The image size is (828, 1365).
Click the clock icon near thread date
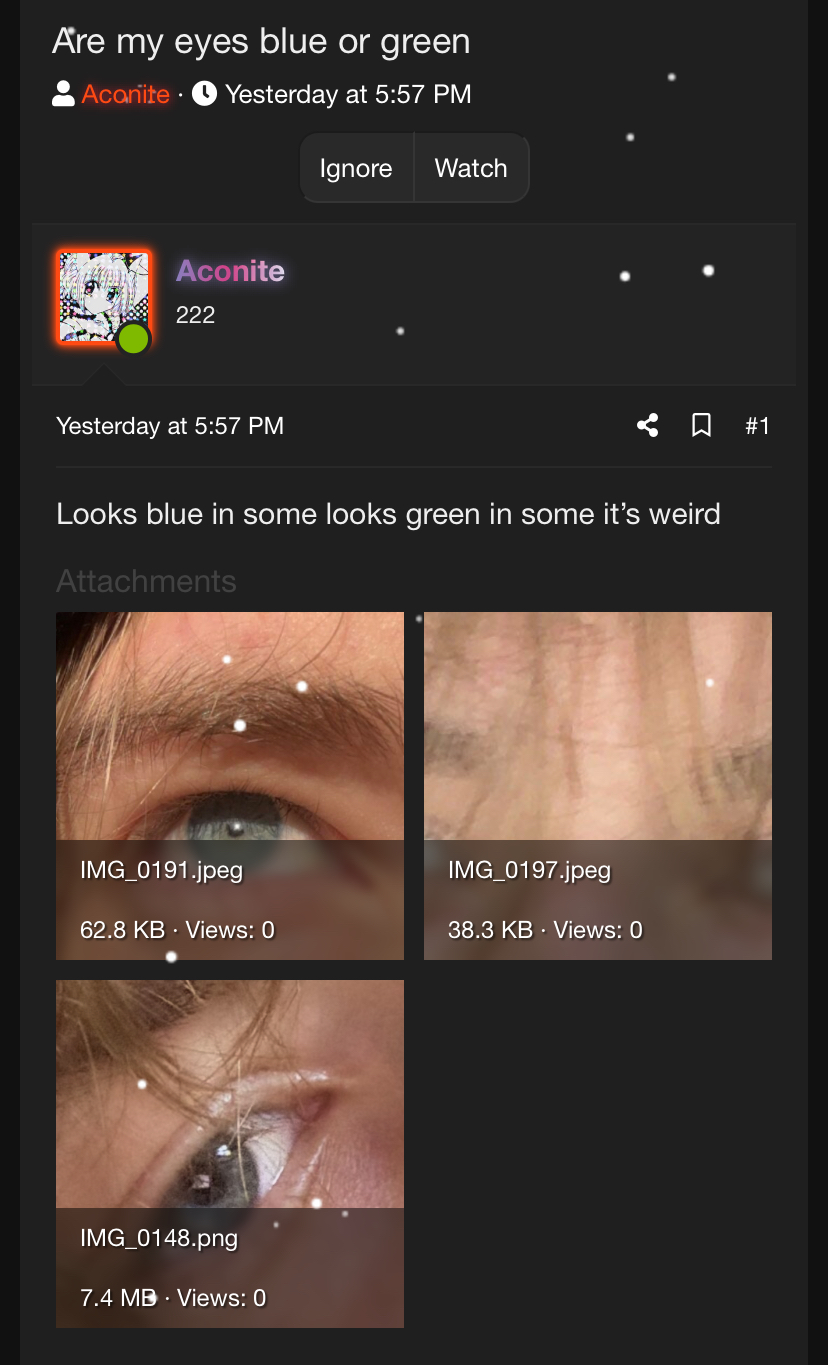click(x=204, y=94)
